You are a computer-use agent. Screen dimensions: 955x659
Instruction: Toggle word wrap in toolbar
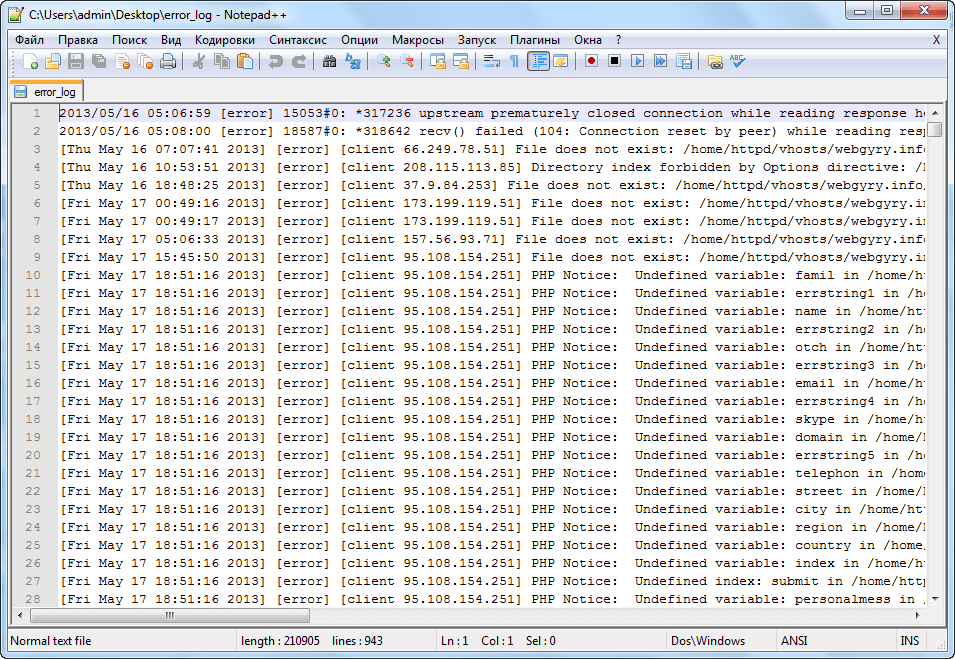pyautogui.click(x=492, y=62)
